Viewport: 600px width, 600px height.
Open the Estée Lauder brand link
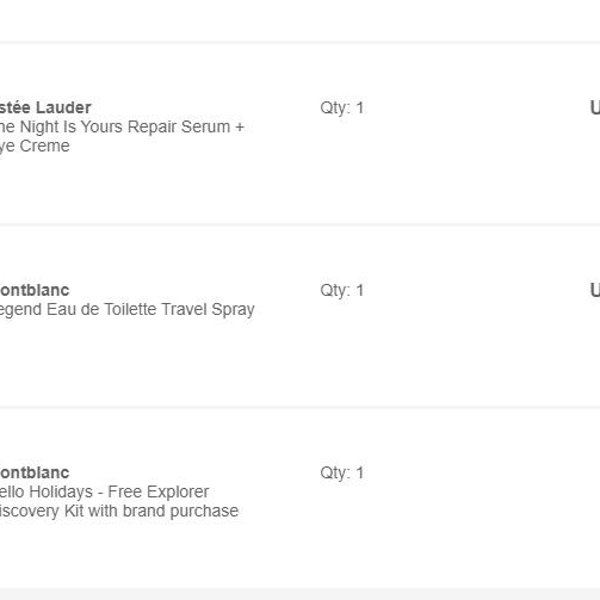(x=45, y=108)
